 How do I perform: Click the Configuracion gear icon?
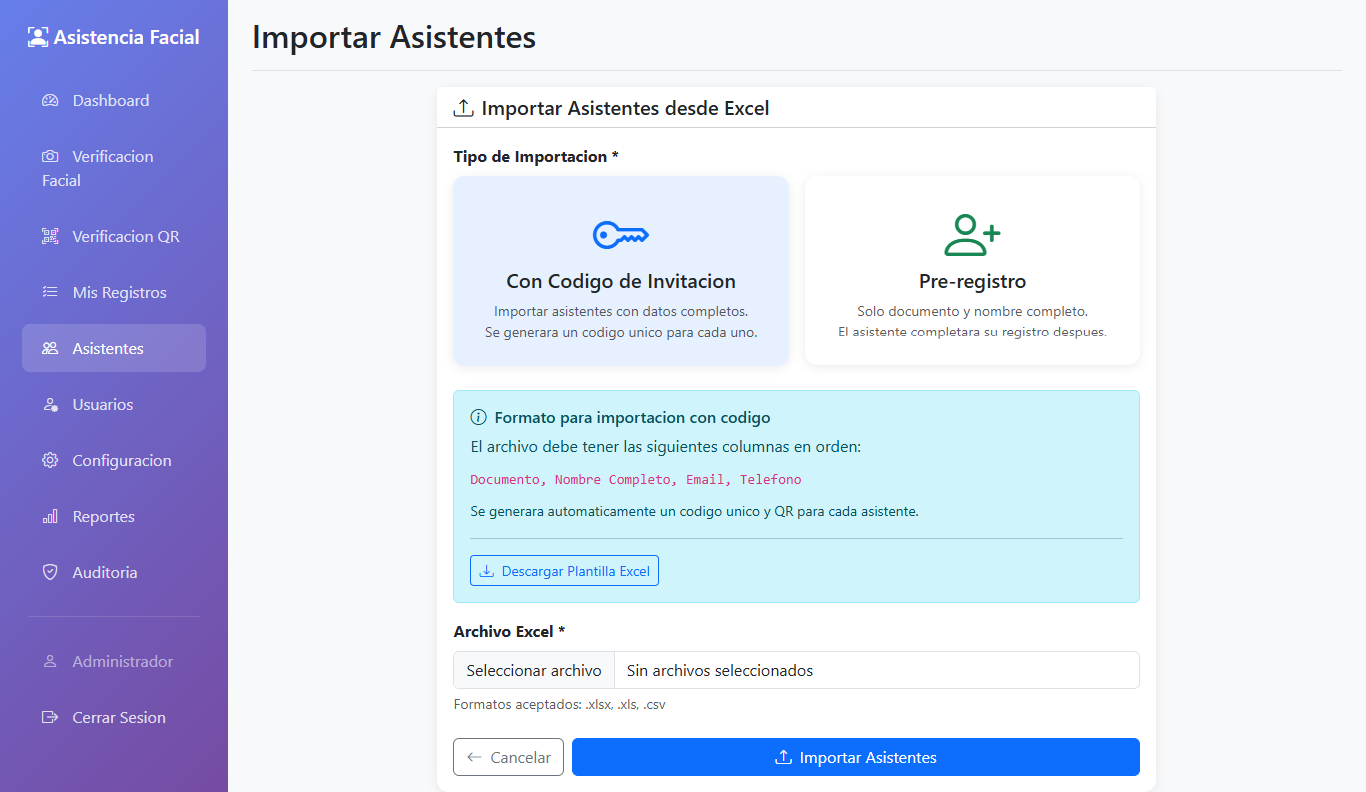coord(50,461)
